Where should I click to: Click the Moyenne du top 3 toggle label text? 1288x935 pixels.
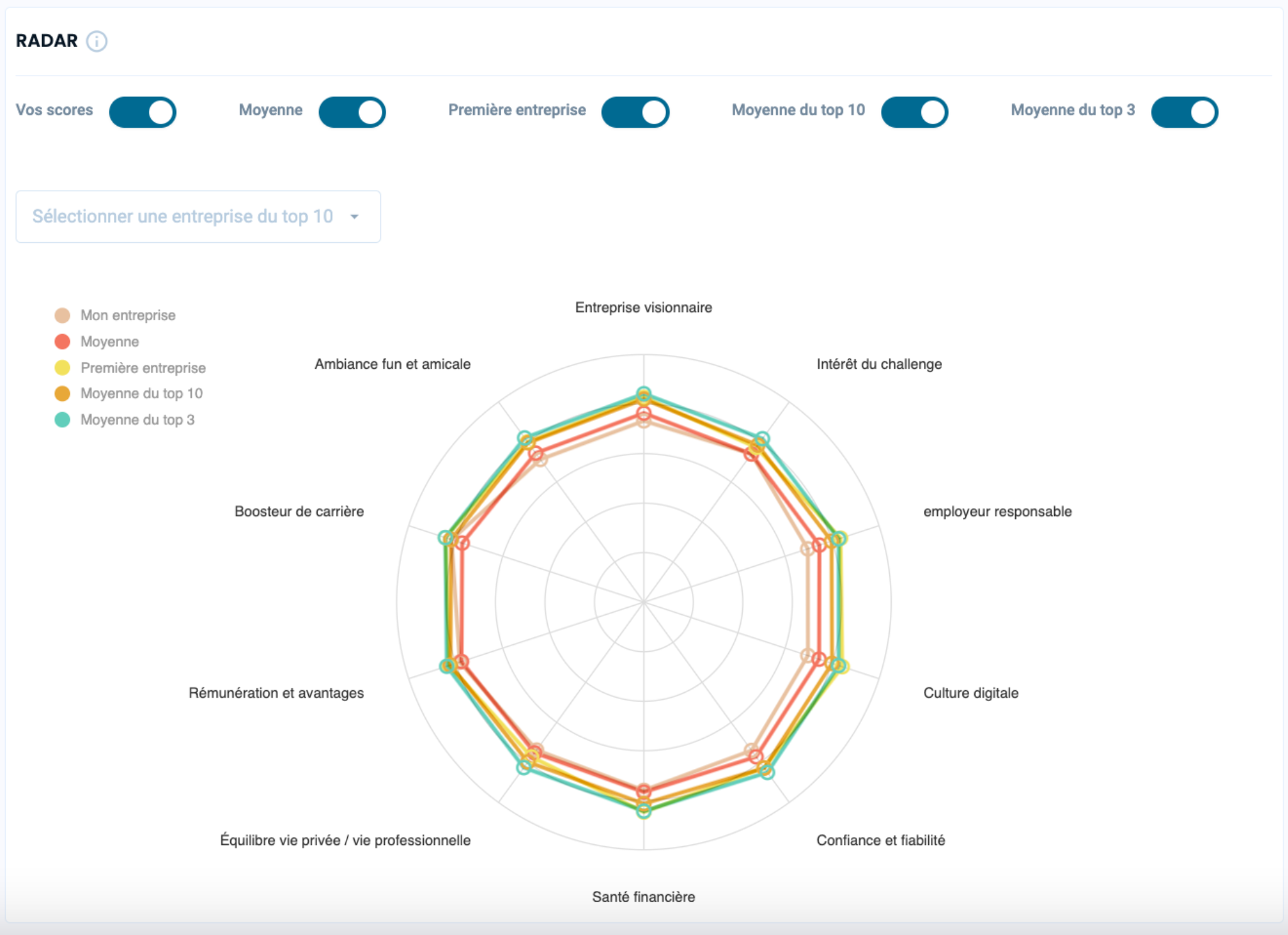[x=1073, y=110]
